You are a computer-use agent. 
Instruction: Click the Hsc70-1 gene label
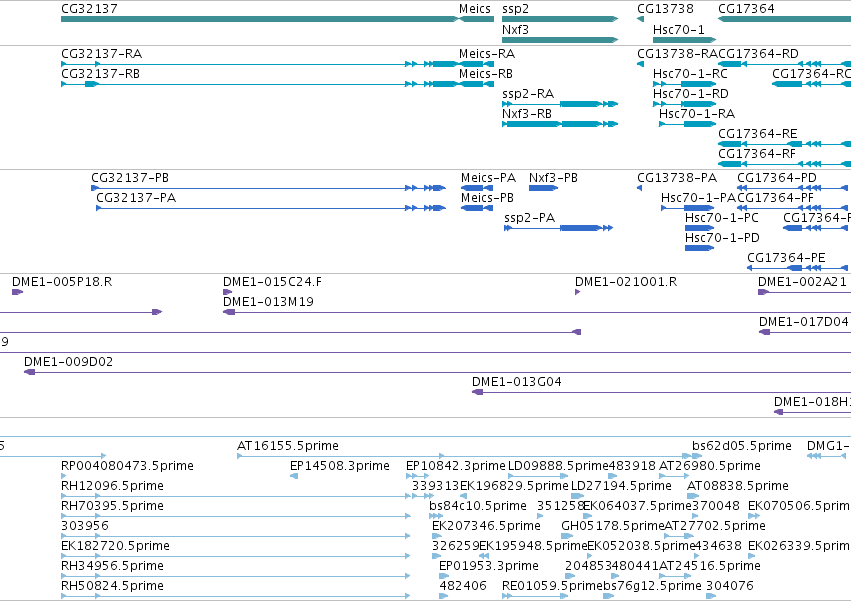678,29
